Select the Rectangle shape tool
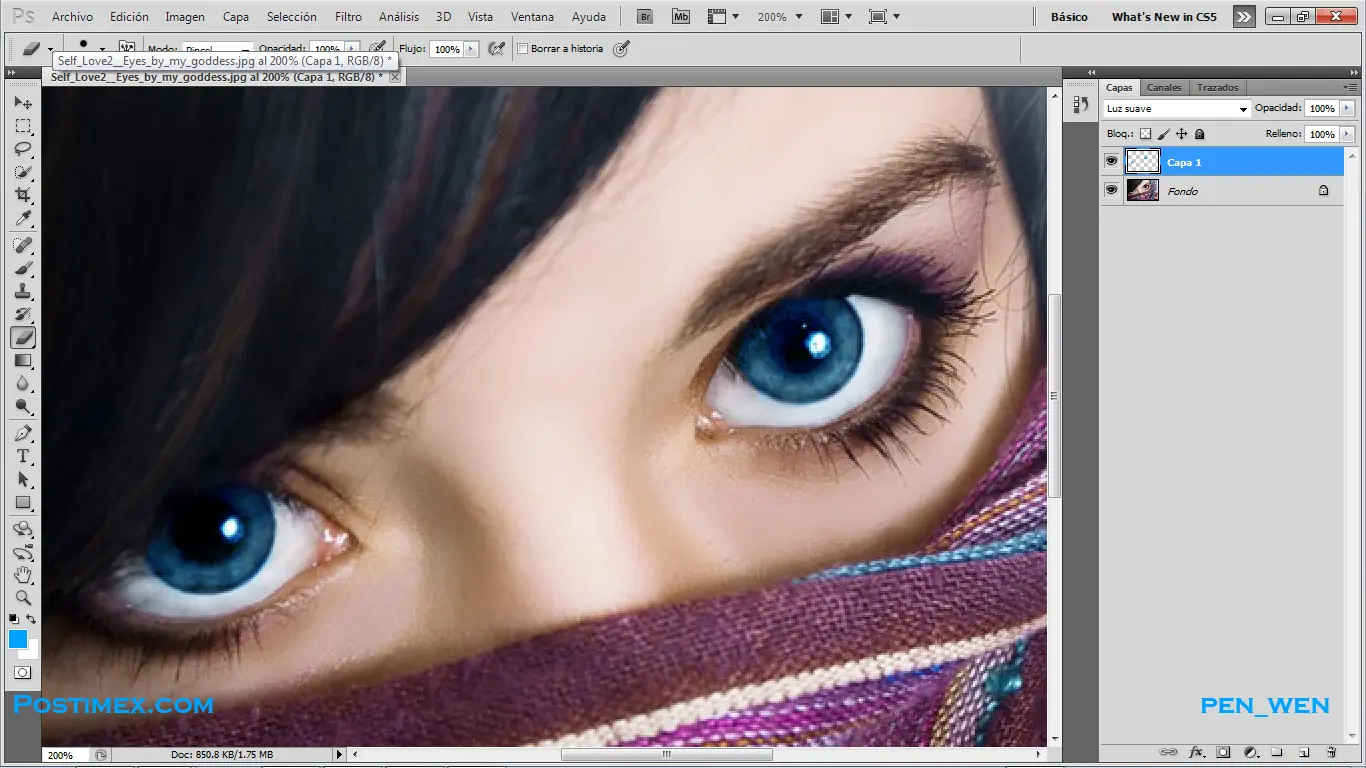The height and width of the screenshot is (768, 1366). point(23,503)
